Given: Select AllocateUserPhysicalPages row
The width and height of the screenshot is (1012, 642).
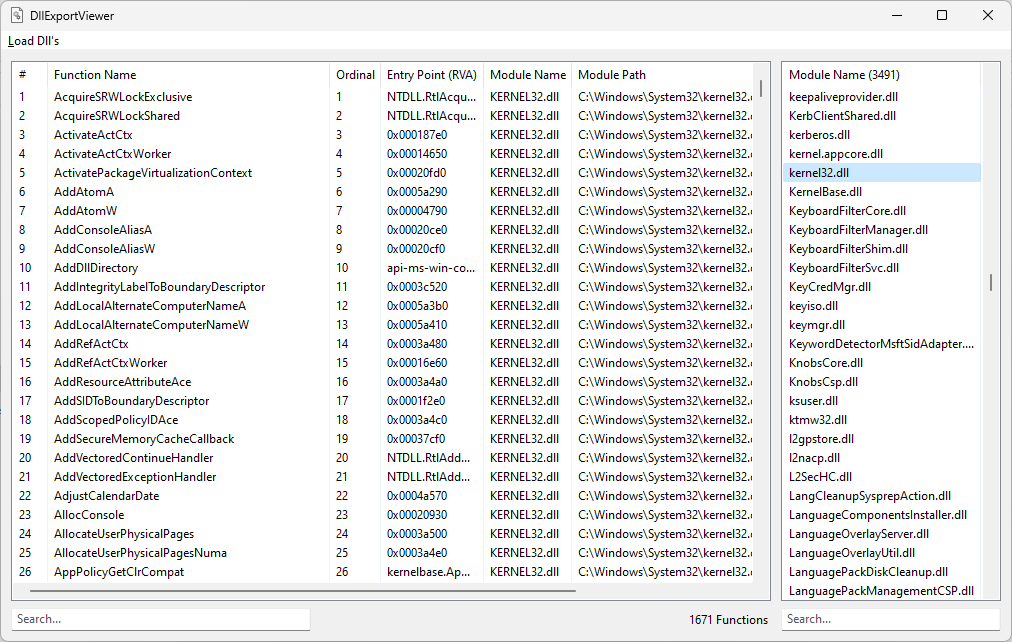Looking at the screenshot, I should tap(383, 534).
